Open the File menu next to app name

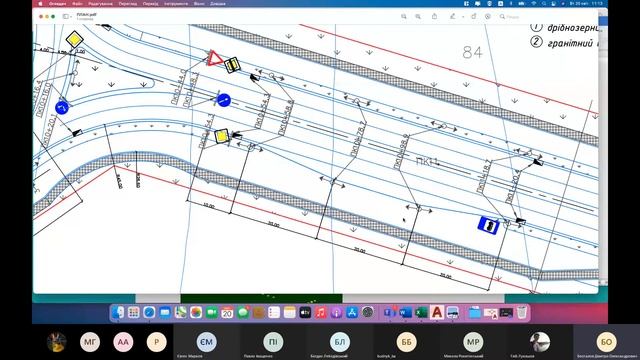[77, 4]
